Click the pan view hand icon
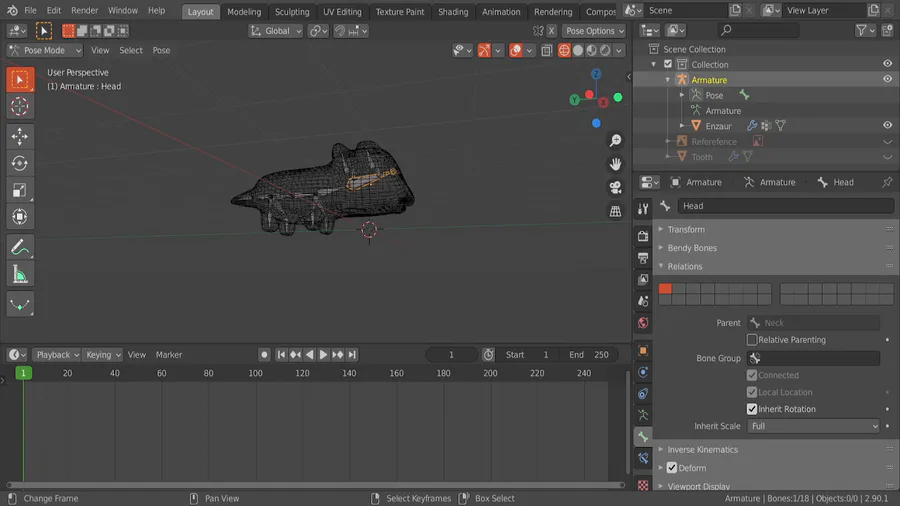Image resolution: width=900 pixels, height=506 pixels. (615, 164)
